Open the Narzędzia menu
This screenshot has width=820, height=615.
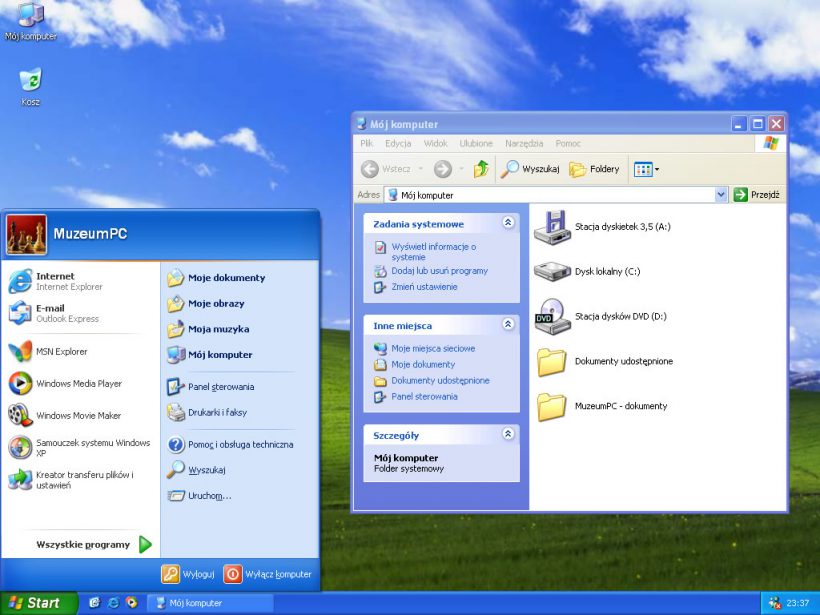(x=524, y=144)
